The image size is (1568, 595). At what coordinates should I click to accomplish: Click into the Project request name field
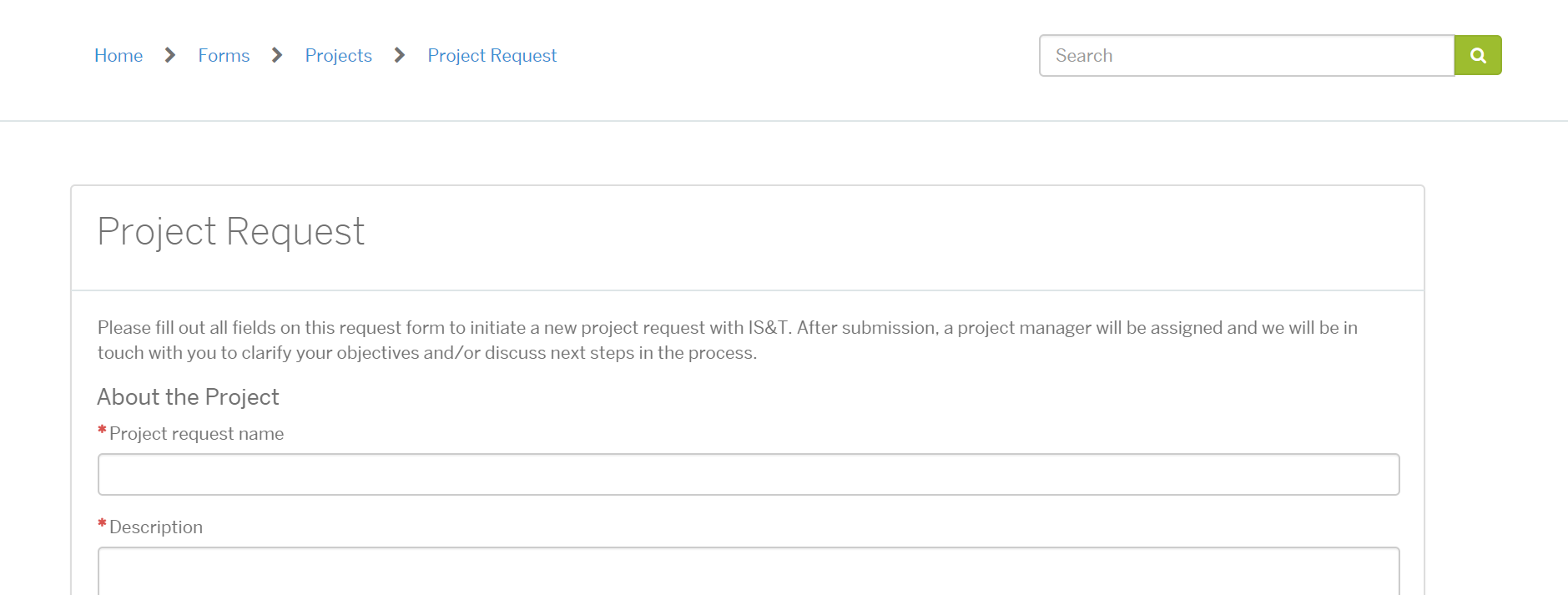[x=748, y=474]
